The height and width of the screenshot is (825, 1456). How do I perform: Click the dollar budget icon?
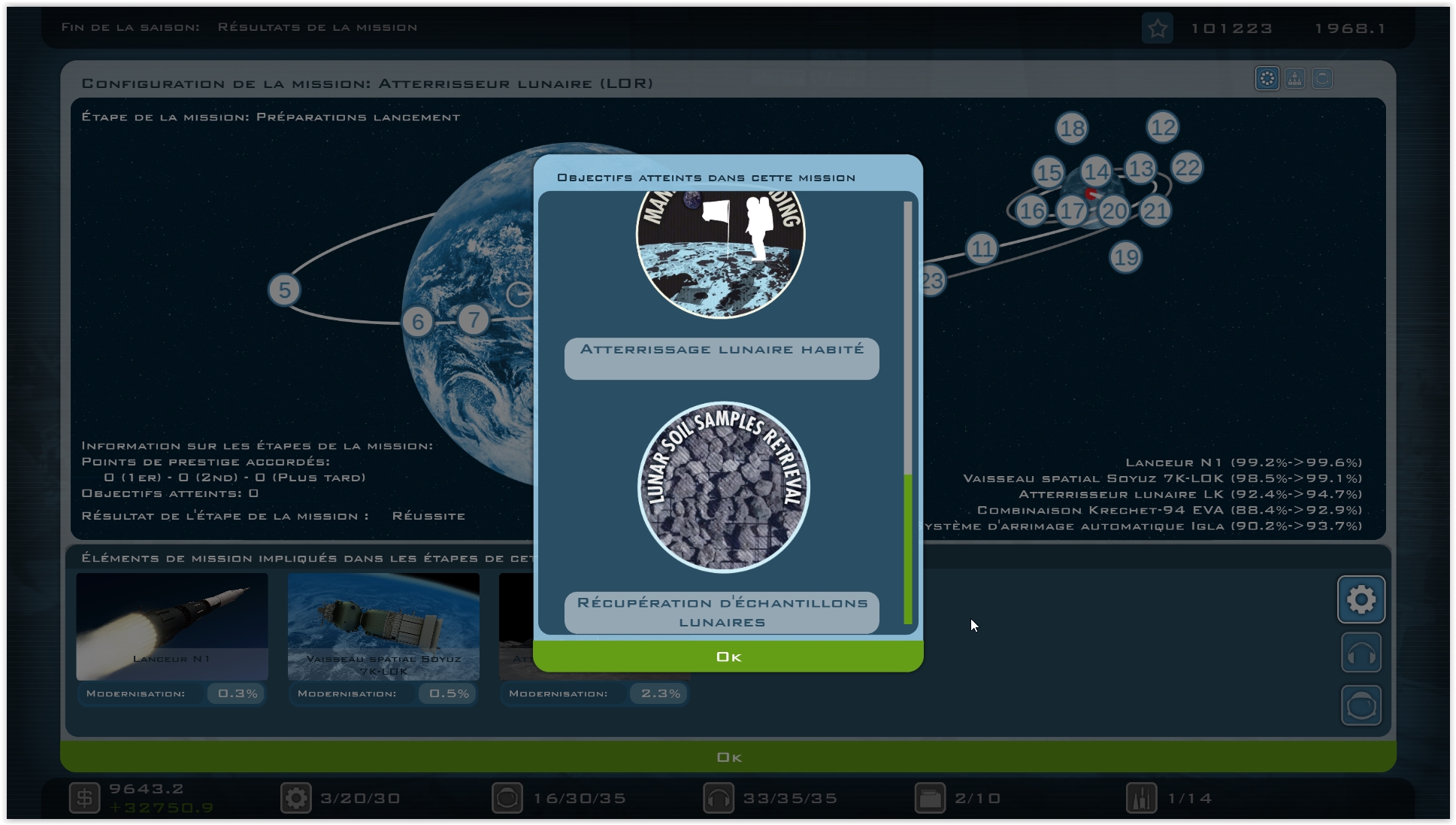pos(84,798)
